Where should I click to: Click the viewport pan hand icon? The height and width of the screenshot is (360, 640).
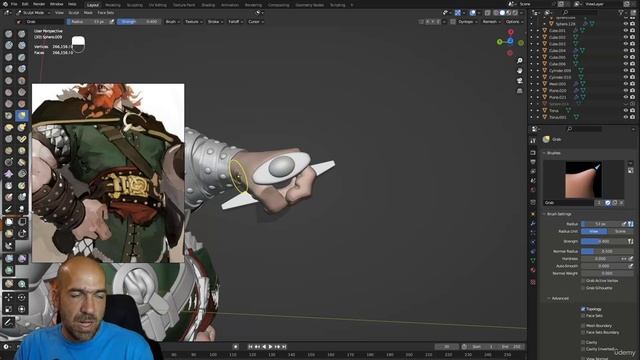(520, 71)
